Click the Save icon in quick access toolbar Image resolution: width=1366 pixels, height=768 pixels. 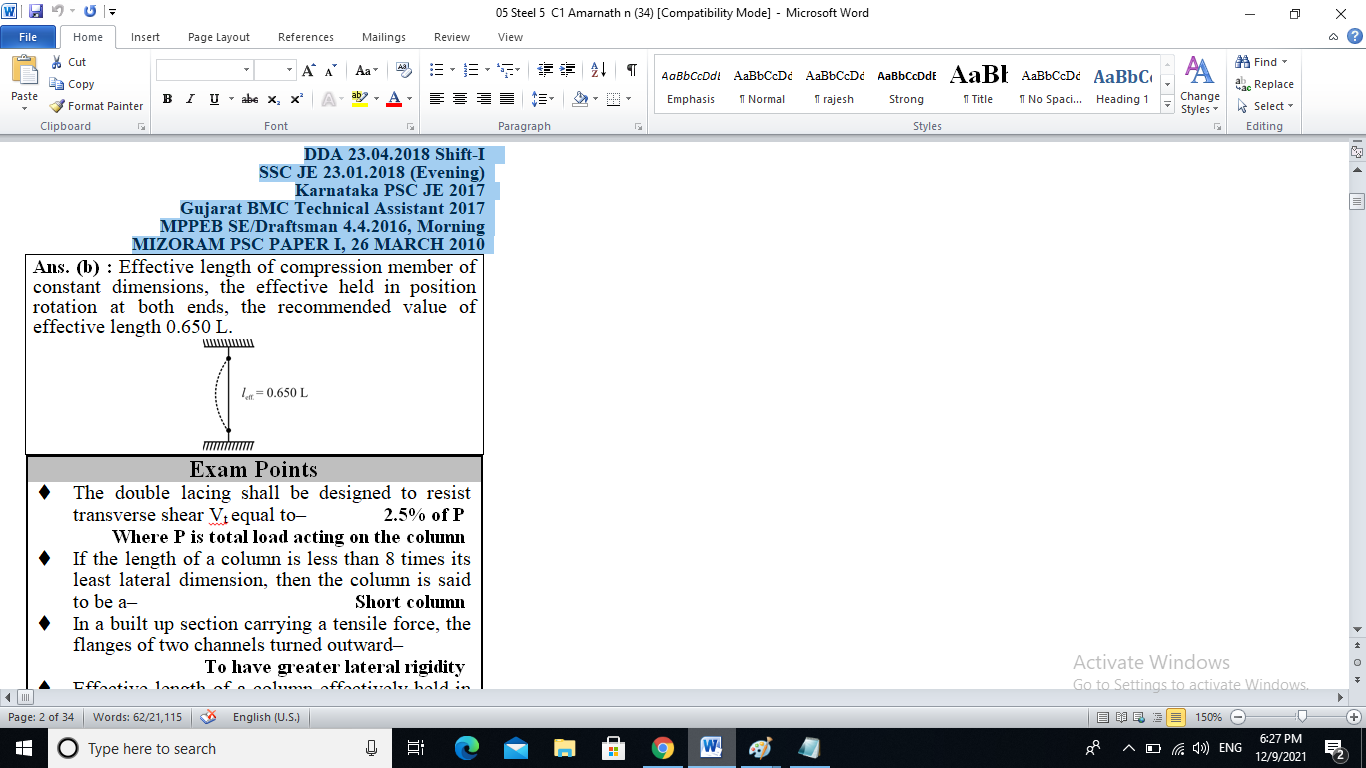point(36,12)
